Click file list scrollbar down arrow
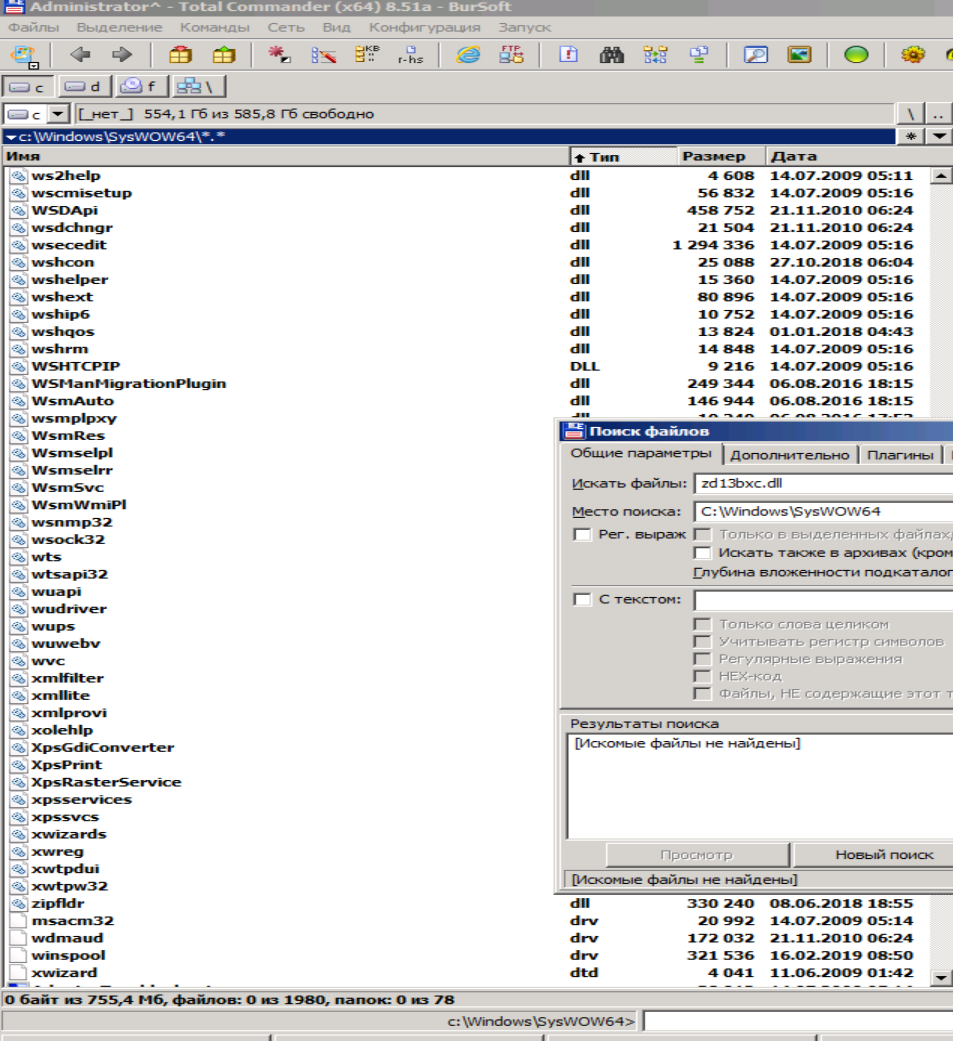Image resolution: width=953 pixels, height=1041 pixels. point(940,977)
